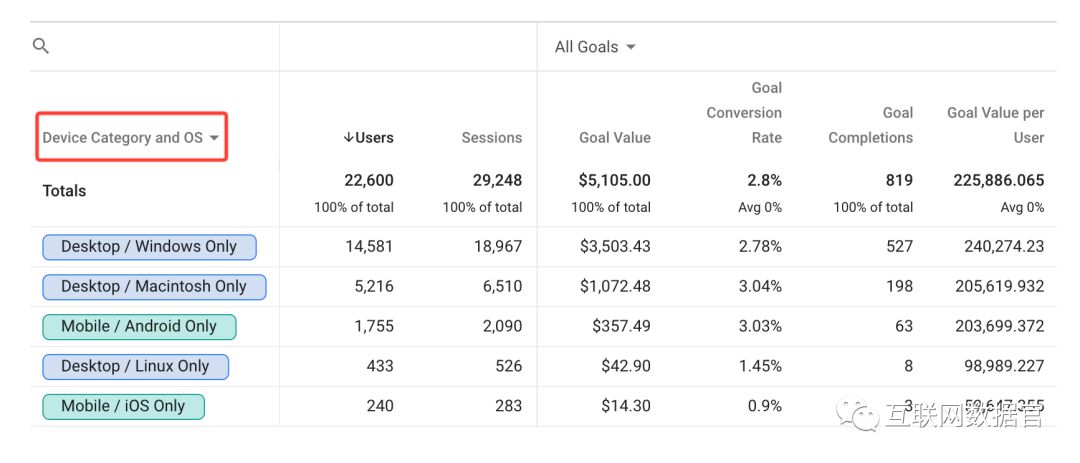The width and height of the screenshot is (1080, 463).
Task: Select the Desktop / Macintosh Only segment
Action: click(x=154, y=287)
